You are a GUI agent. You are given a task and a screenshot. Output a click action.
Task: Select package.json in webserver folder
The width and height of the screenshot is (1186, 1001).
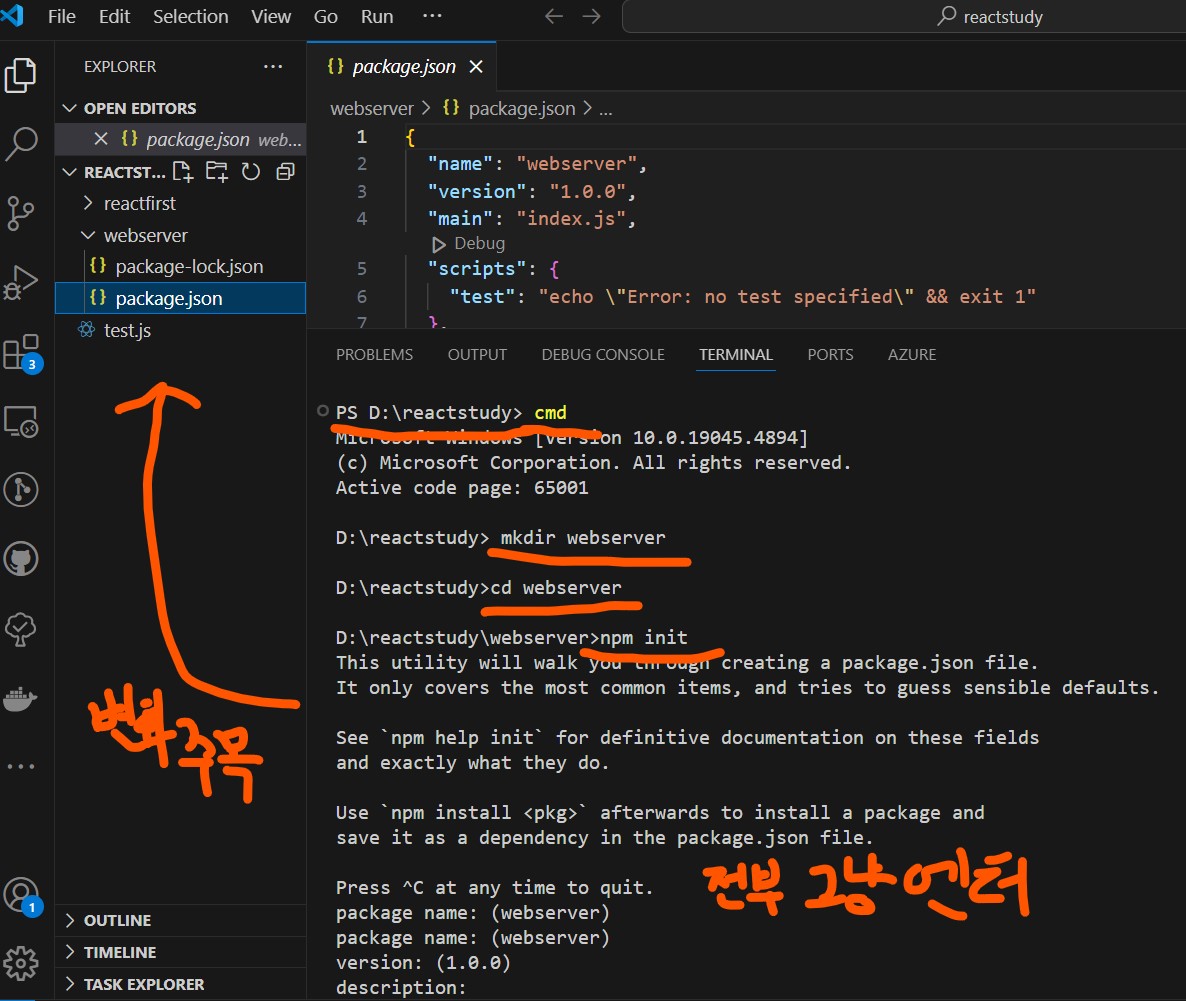coord(180,298)
